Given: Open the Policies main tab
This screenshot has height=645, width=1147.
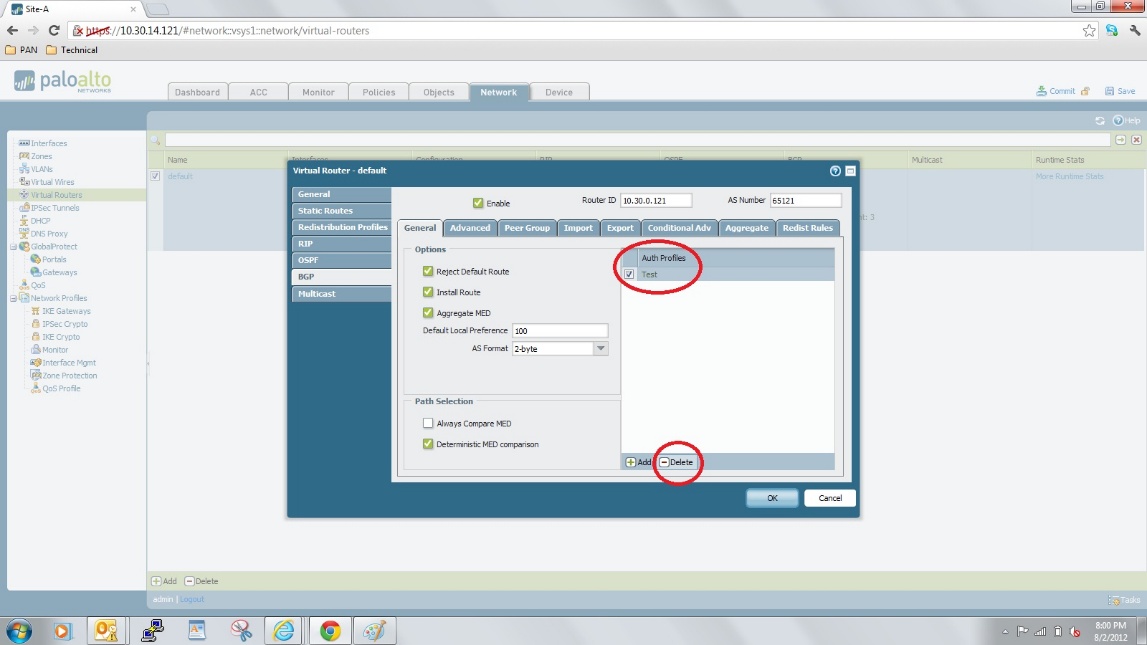Looking at the screenshot, I should pyautogui.click(x=378, y=92).
